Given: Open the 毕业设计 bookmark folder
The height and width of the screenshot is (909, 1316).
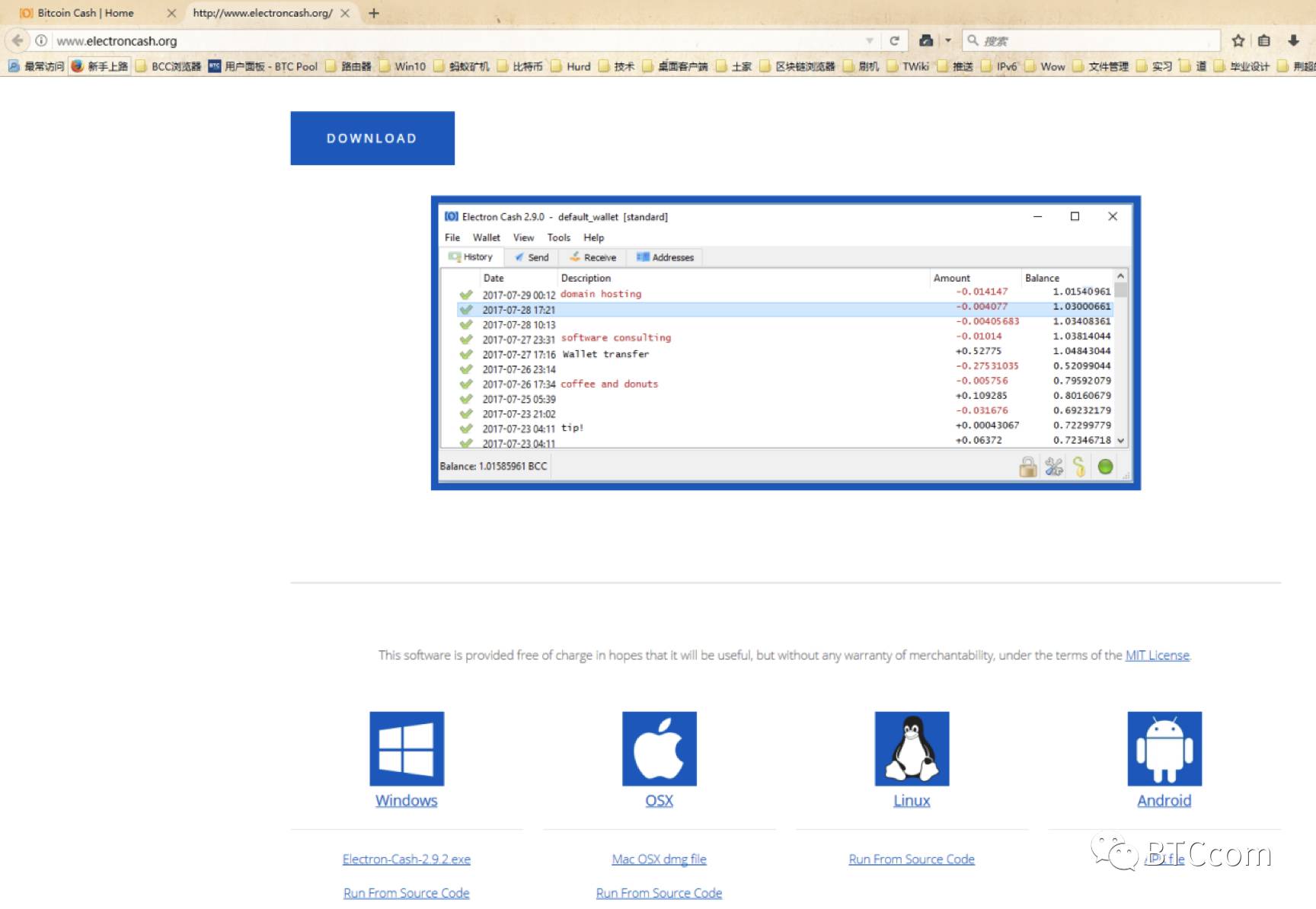Looking at the screenshot, I should [1242, 66].
